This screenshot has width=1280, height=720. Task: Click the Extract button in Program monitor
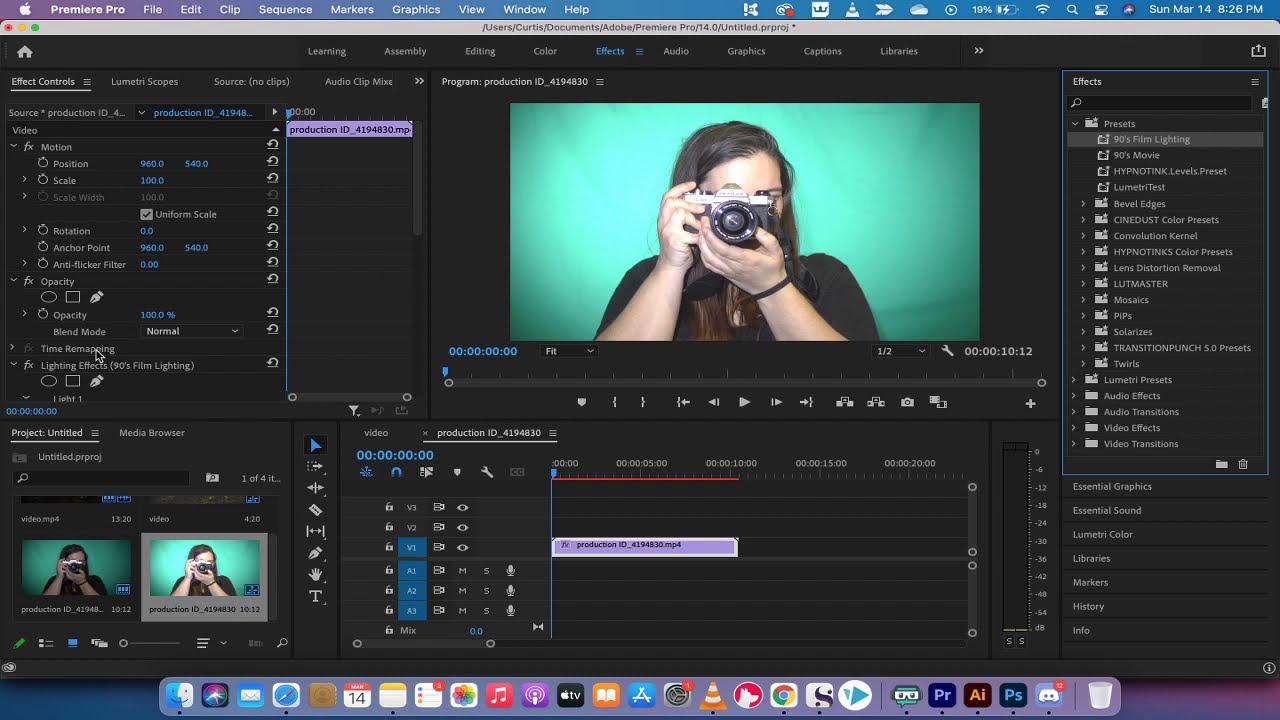876,402
